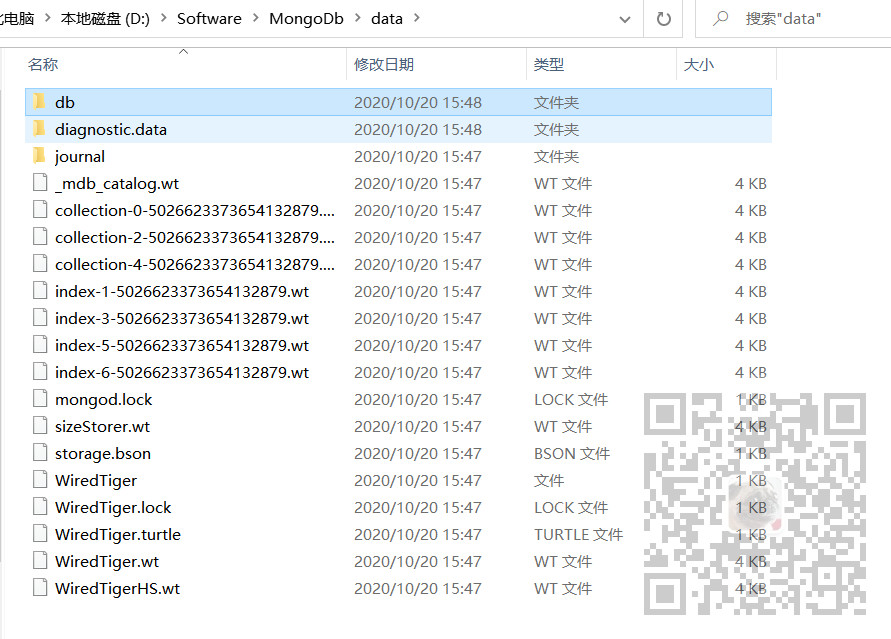Click the diagnostic.data folder icon
The image size is (891, 639).
point(39,129)
